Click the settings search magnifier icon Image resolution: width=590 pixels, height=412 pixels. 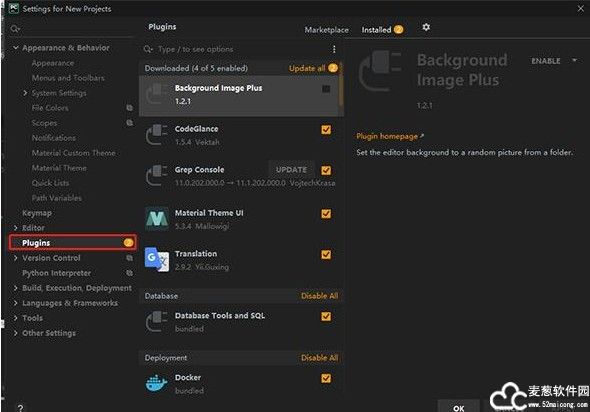click(15, 29)
